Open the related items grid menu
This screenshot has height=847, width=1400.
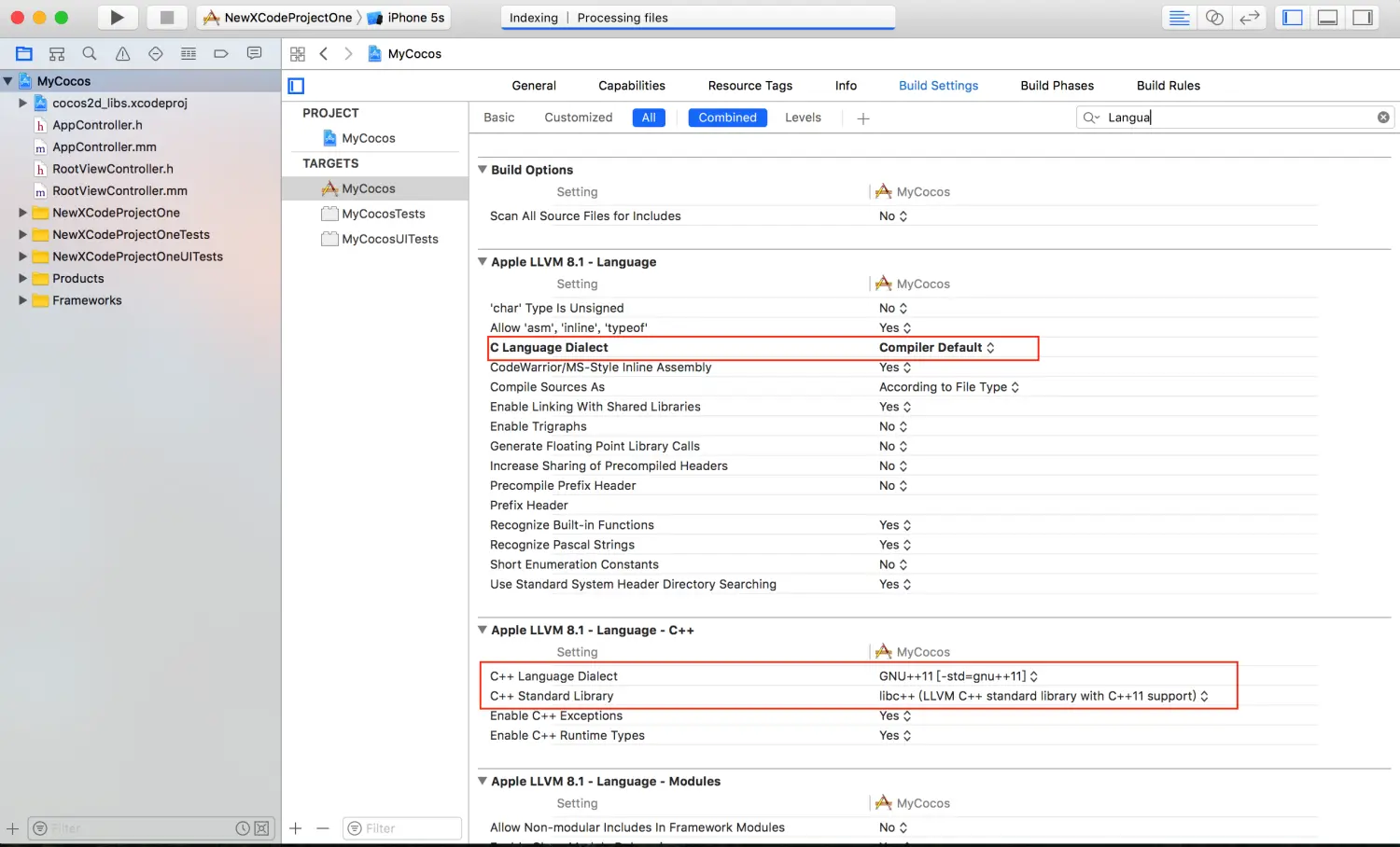[x=298, y=54]
